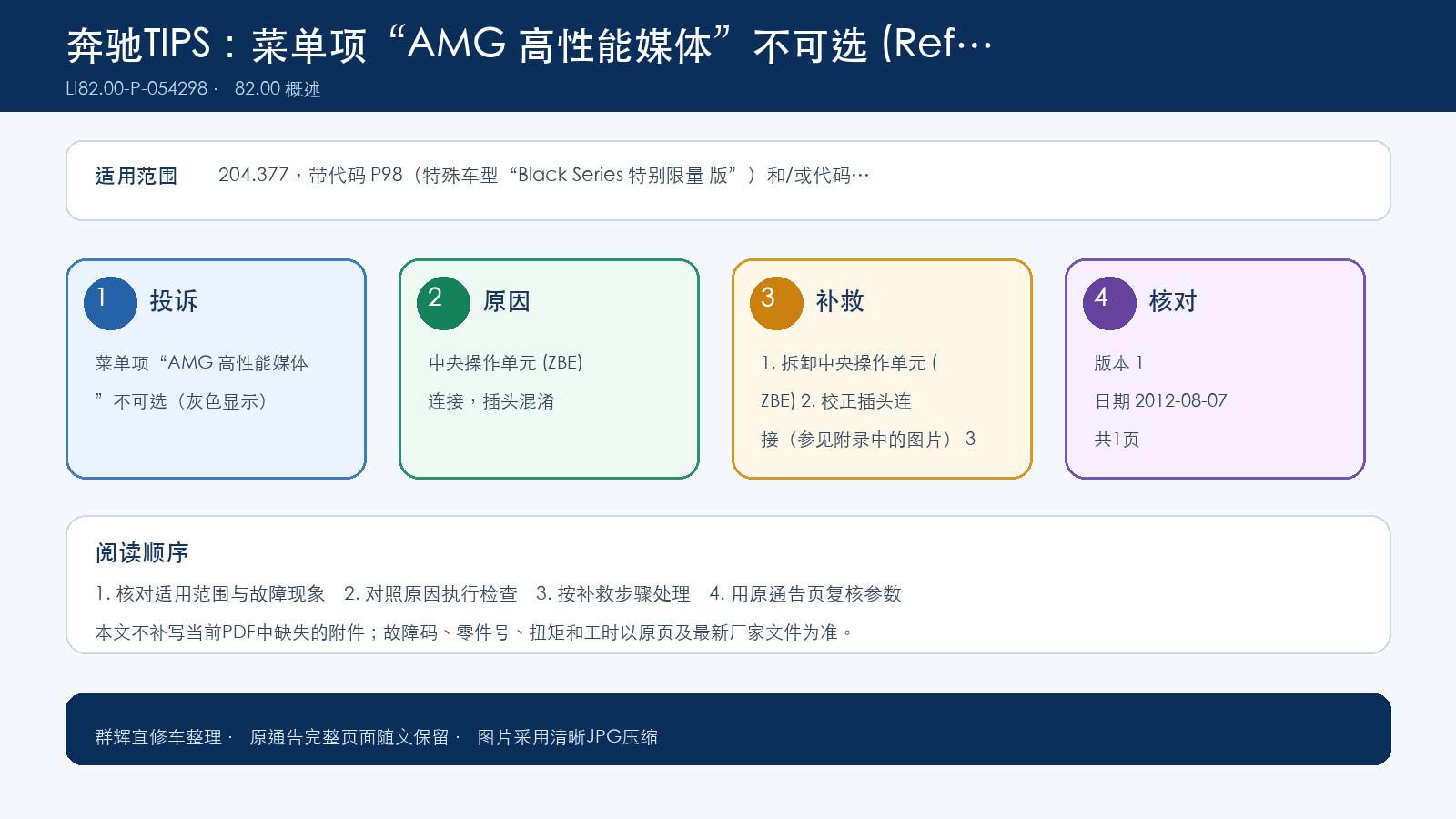The height and width of the screenshot is (819, 1456).
Task: Click the orange number 3 circle
Action: coord(776,303)
